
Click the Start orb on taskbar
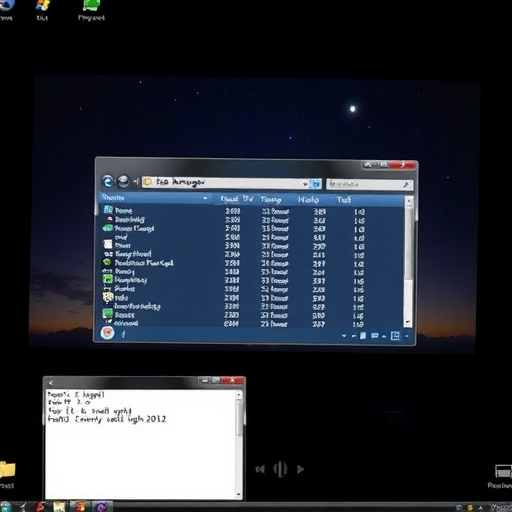click(5, 507)
